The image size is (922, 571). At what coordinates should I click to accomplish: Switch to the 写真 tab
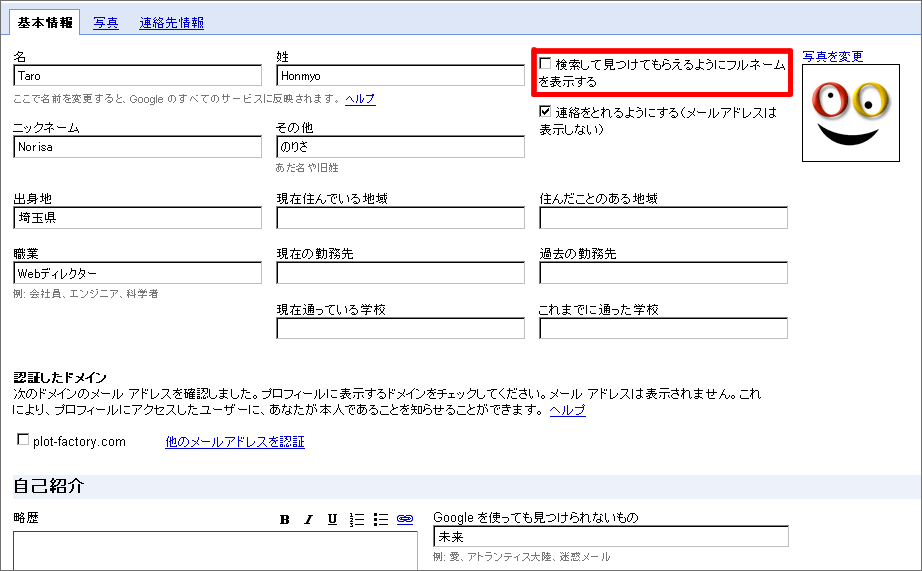(x=106, y=23)
